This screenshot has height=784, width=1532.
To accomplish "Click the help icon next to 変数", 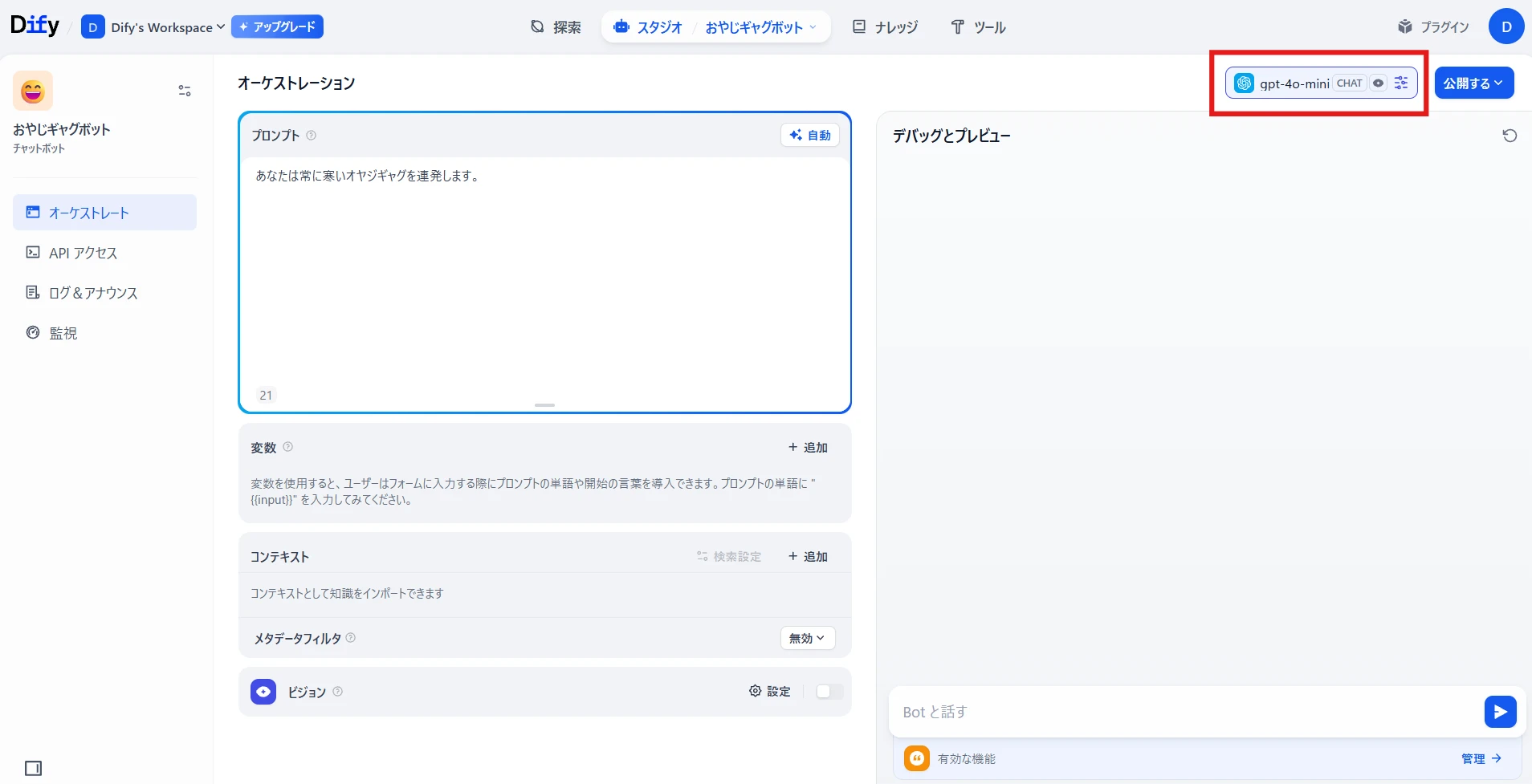I will [x=288, y=447].
